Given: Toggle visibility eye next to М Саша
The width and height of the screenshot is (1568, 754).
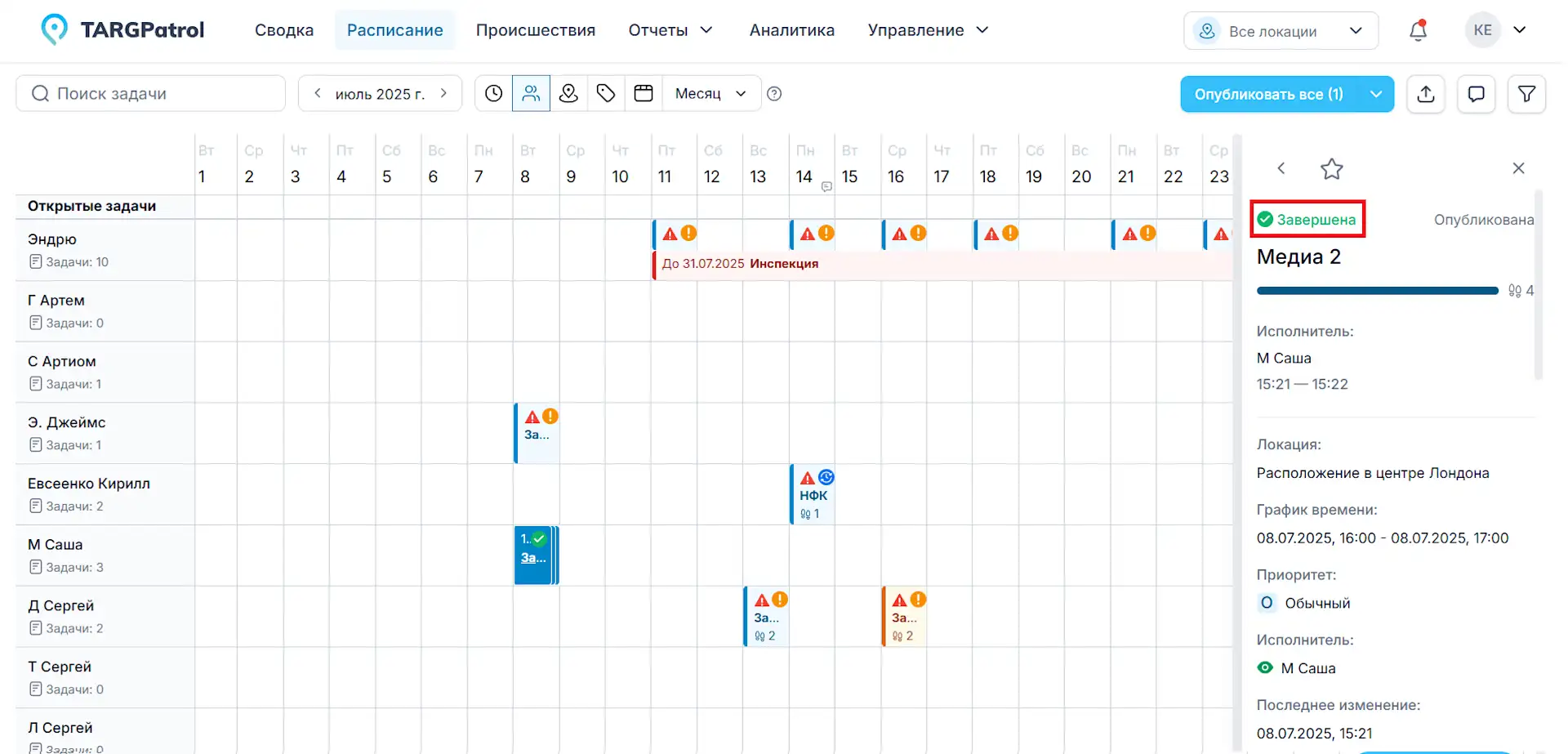Looking at the screenshot, I should [x=1265, y=667].
